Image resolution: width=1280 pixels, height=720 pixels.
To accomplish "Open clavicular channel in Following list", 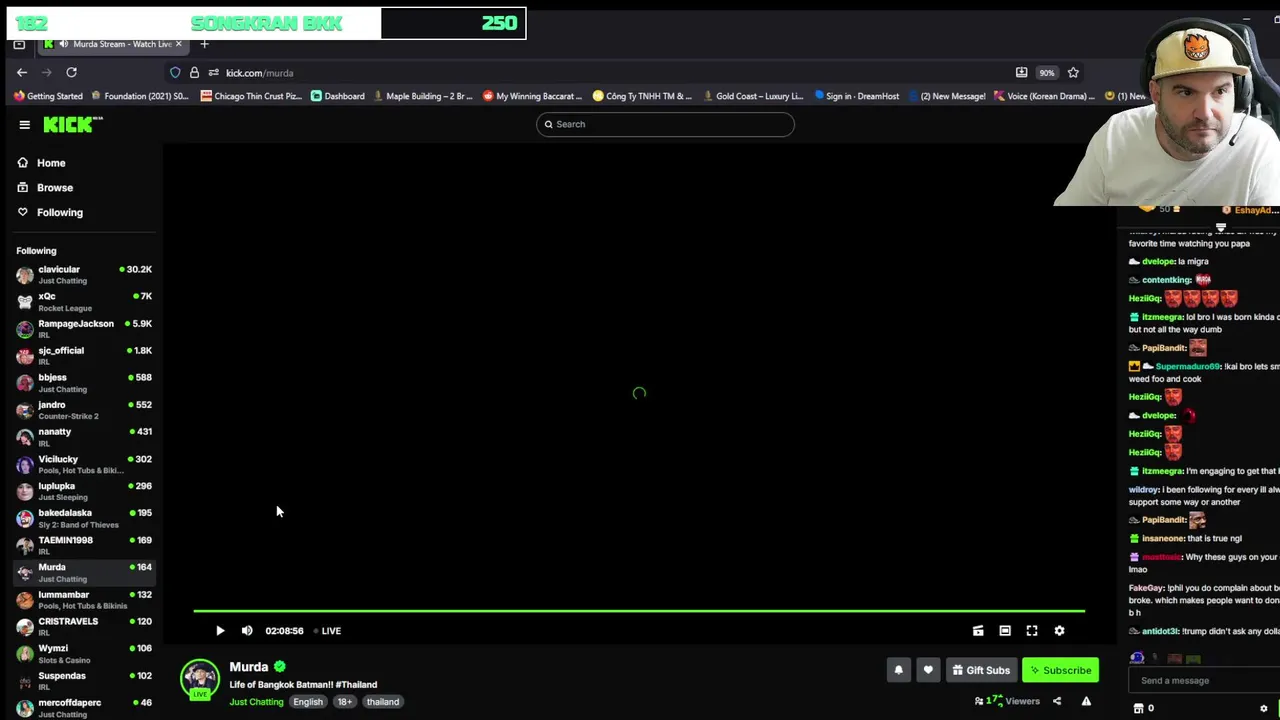I will click(85, 275).
